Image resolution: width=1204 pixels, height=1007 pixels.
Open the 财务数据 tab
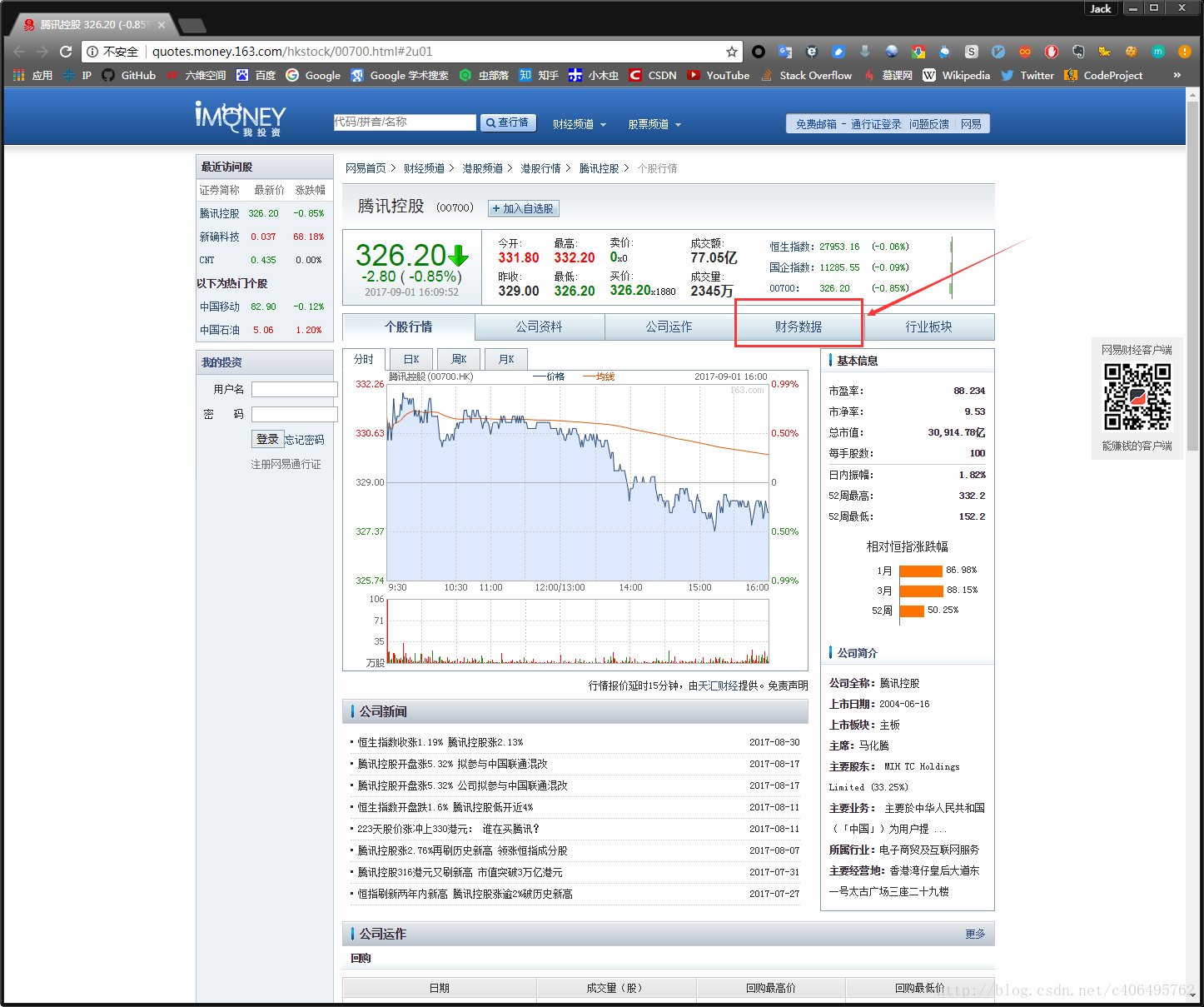click(799, 327)
